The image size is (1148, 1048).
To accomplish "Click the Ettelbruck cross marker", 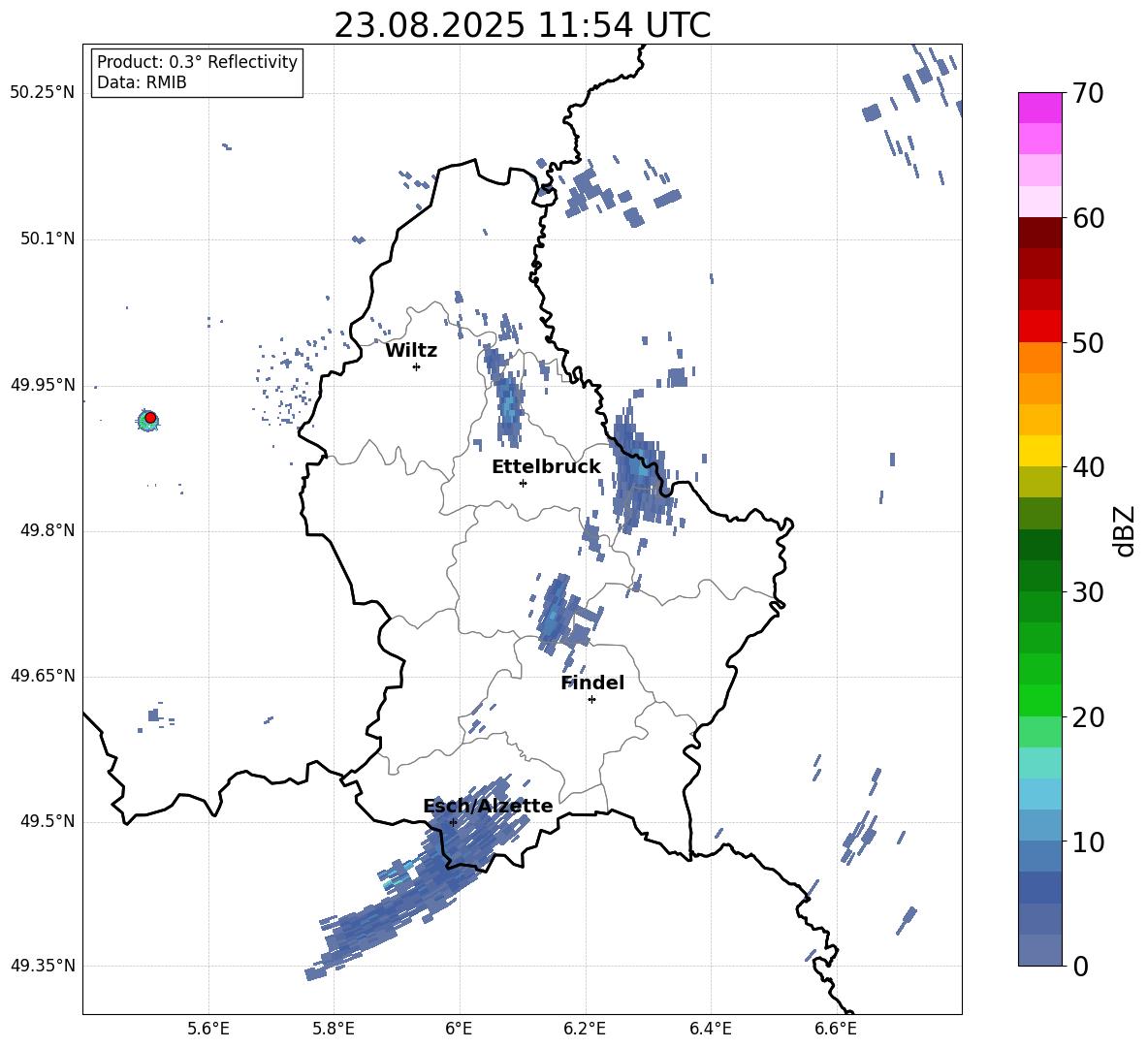I will (x=523, y=483).
